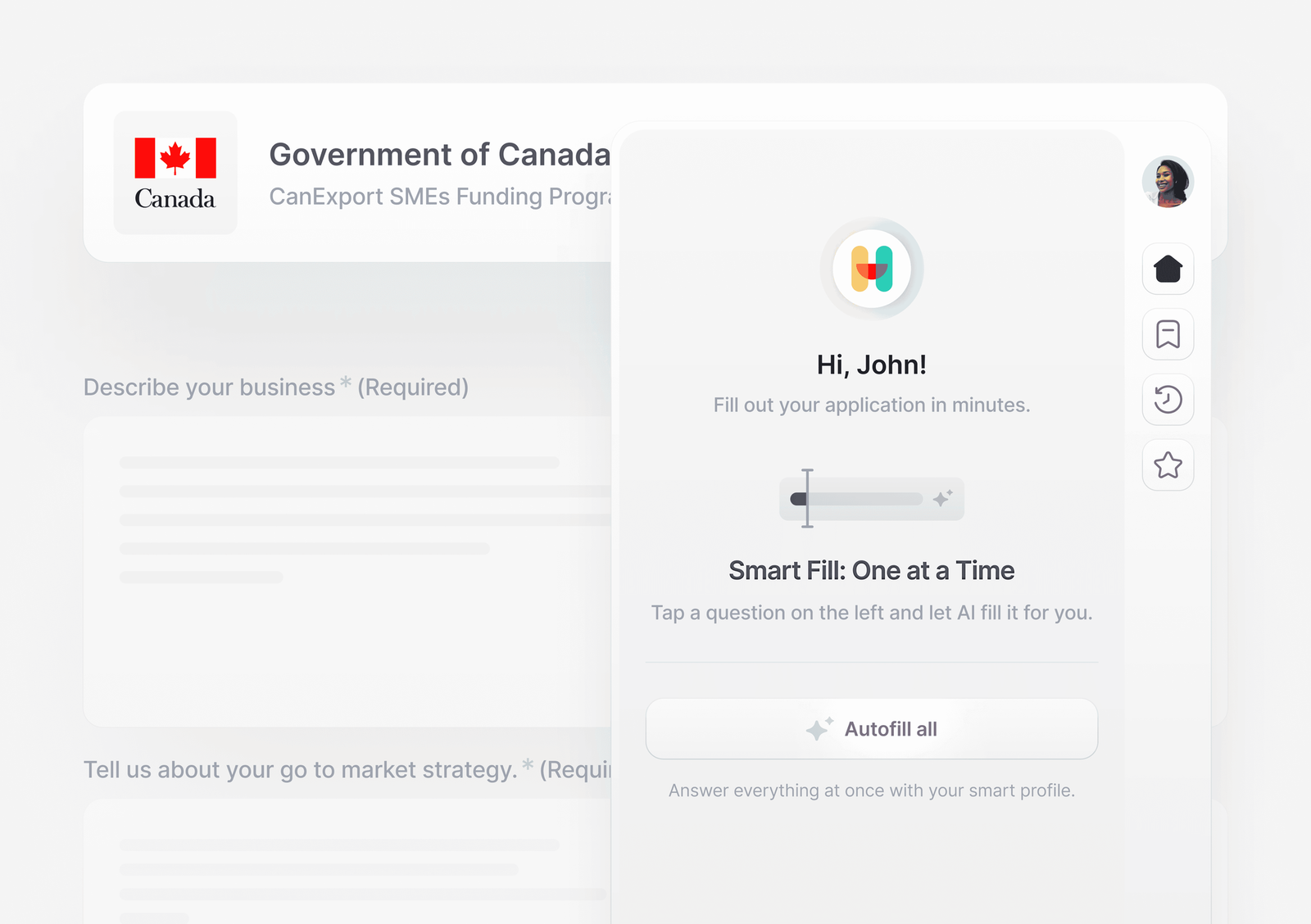Open the history clock icon
The image size is (1311, 924).
1168,400
